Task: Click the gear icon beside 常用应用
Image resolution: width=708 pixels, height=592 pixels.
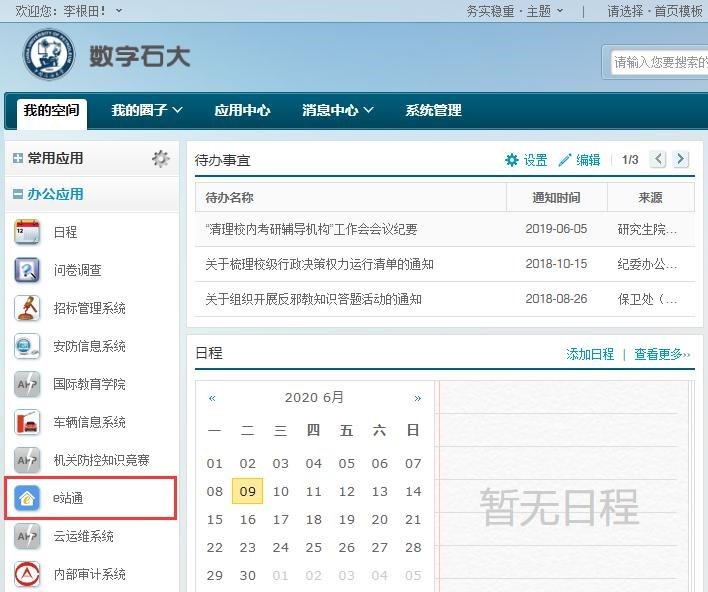Action: click(160, 158)
